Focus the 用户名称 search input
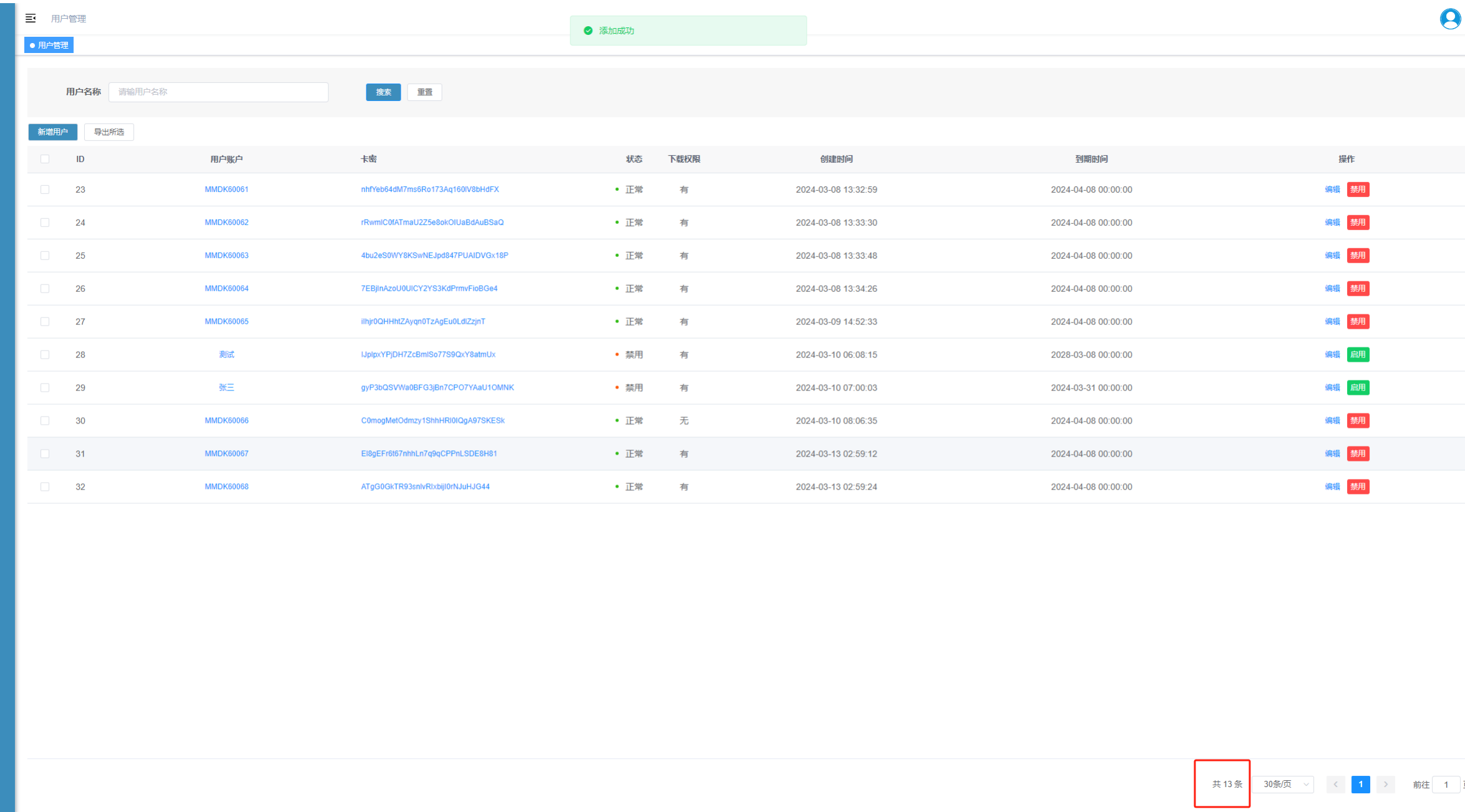Viewport: 1465px width, 812px height. point(218,92)
